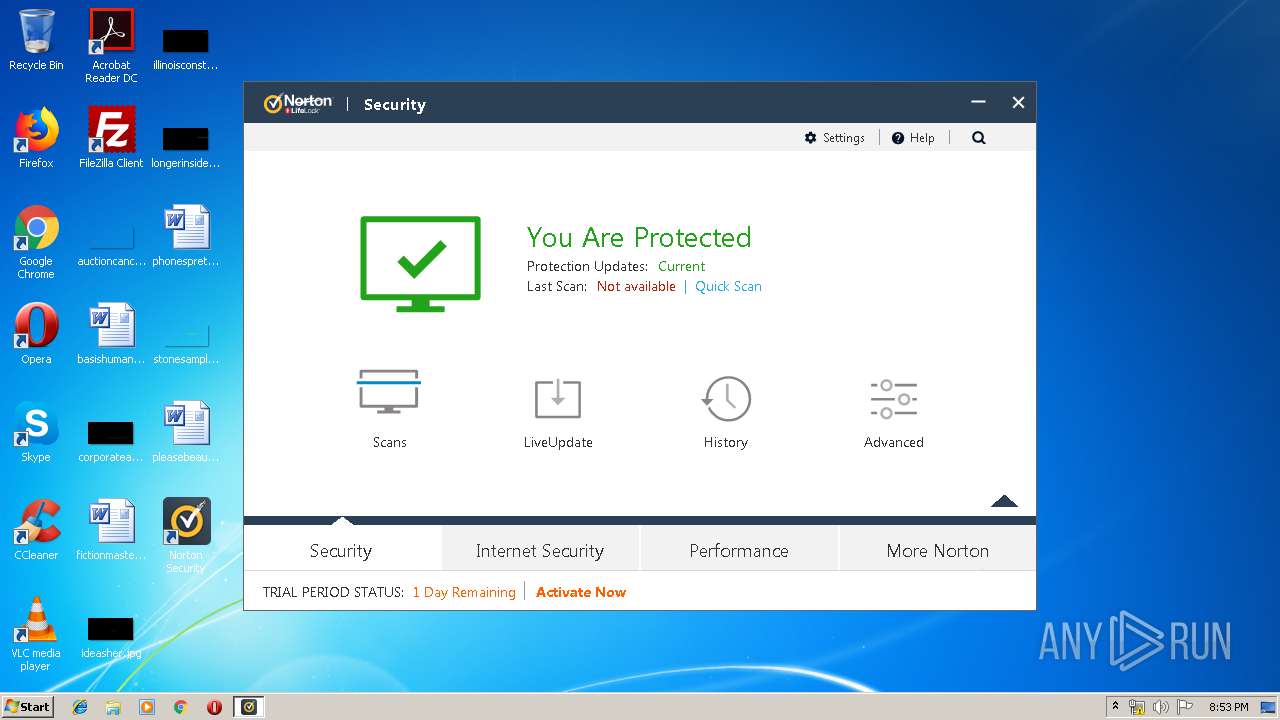
Task: Select the FileZilla Client desktop shortcut
Action: tap(111, 138)
